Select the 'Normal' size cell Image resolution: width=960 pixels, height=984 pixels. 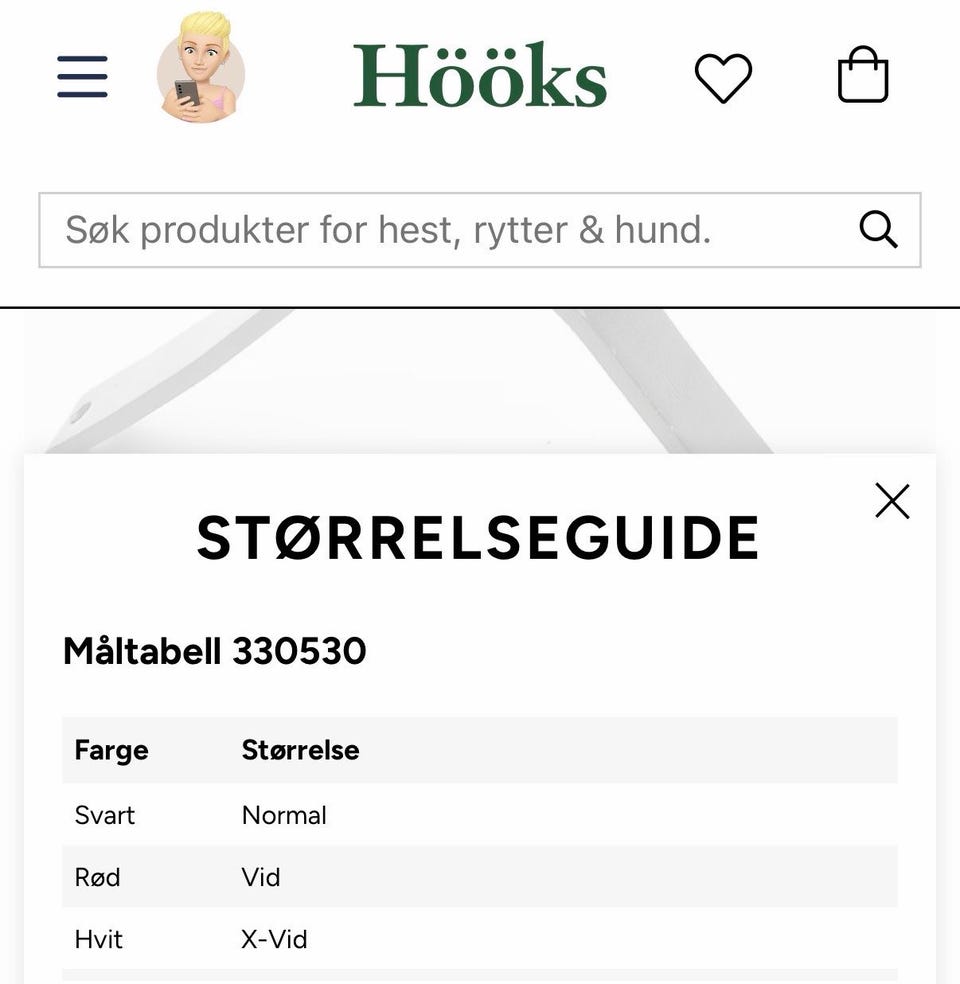point(284,815)
